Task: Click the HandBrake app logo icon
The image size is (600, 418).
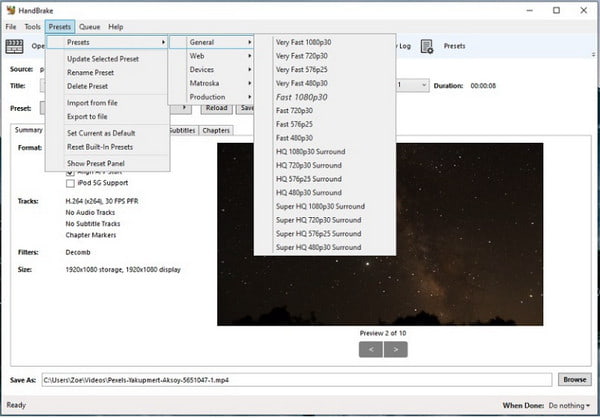Action: 11,10
